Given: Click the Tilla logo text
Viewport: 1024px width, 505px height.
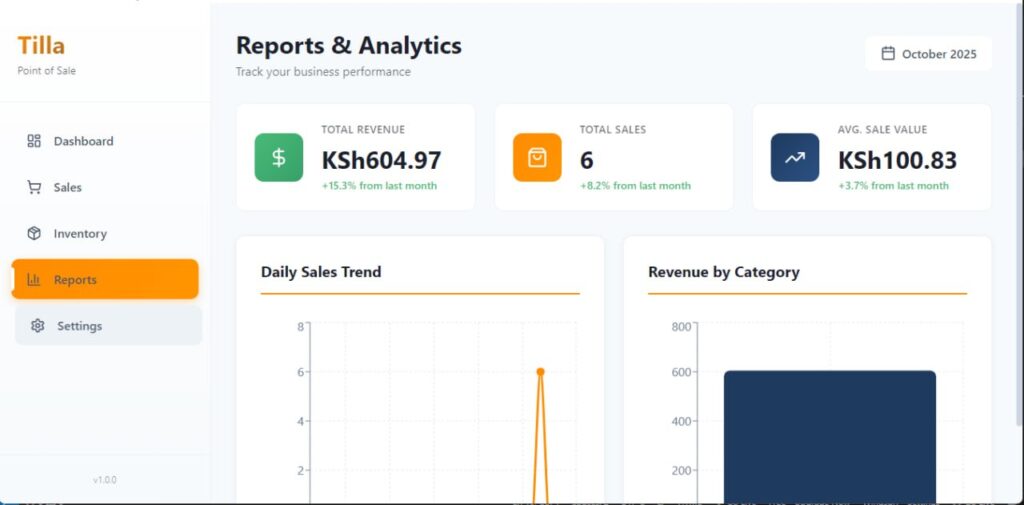Looking at the screenshot, I should pos(41,46).
